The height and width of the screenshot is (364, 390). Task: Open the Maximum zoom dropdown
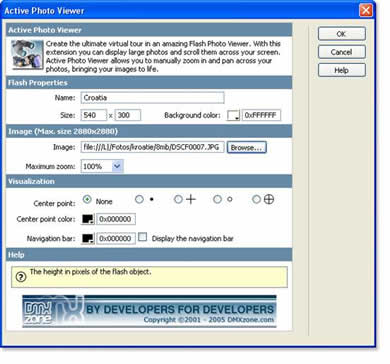(117, 166)
